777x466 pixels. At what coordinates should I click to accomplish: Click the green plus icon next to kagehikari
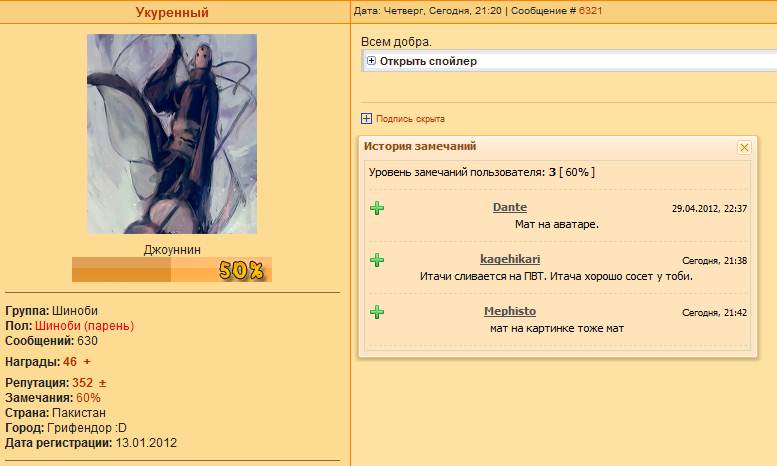[x=377, y=260]
